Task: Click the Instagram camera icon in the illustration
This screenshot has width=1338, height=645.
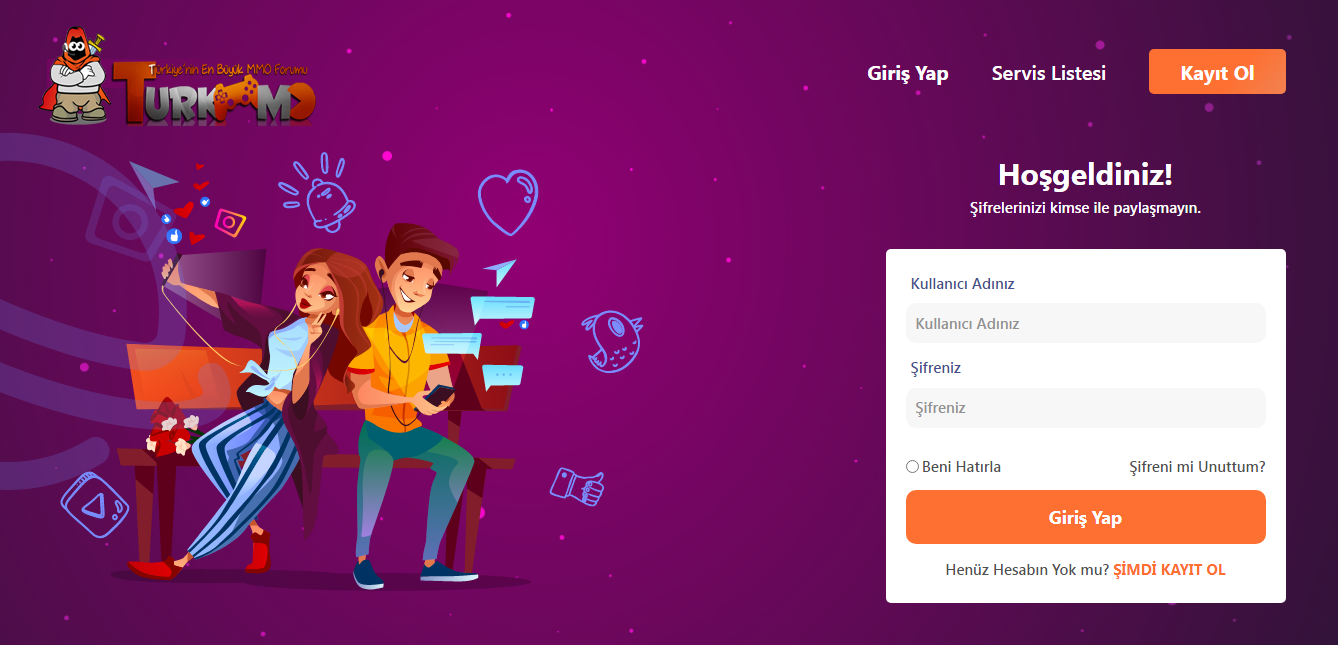Action: point(230,222)
